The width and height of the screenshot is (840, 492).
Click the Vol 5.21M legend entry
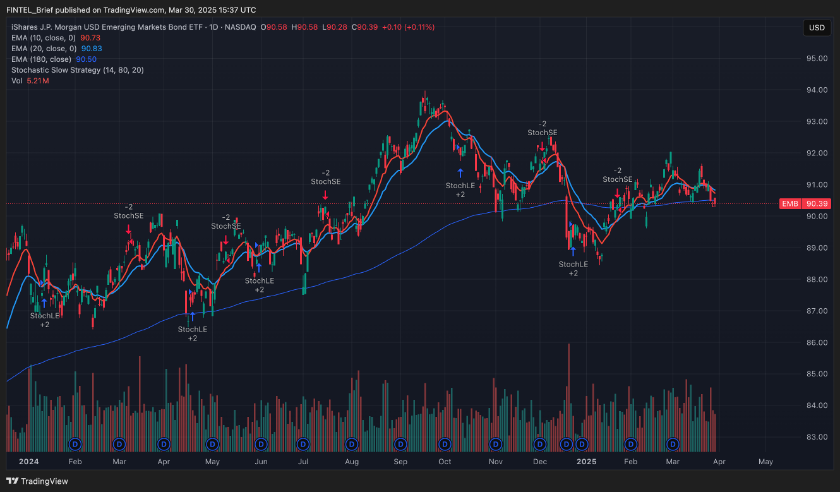click(30, 80)
